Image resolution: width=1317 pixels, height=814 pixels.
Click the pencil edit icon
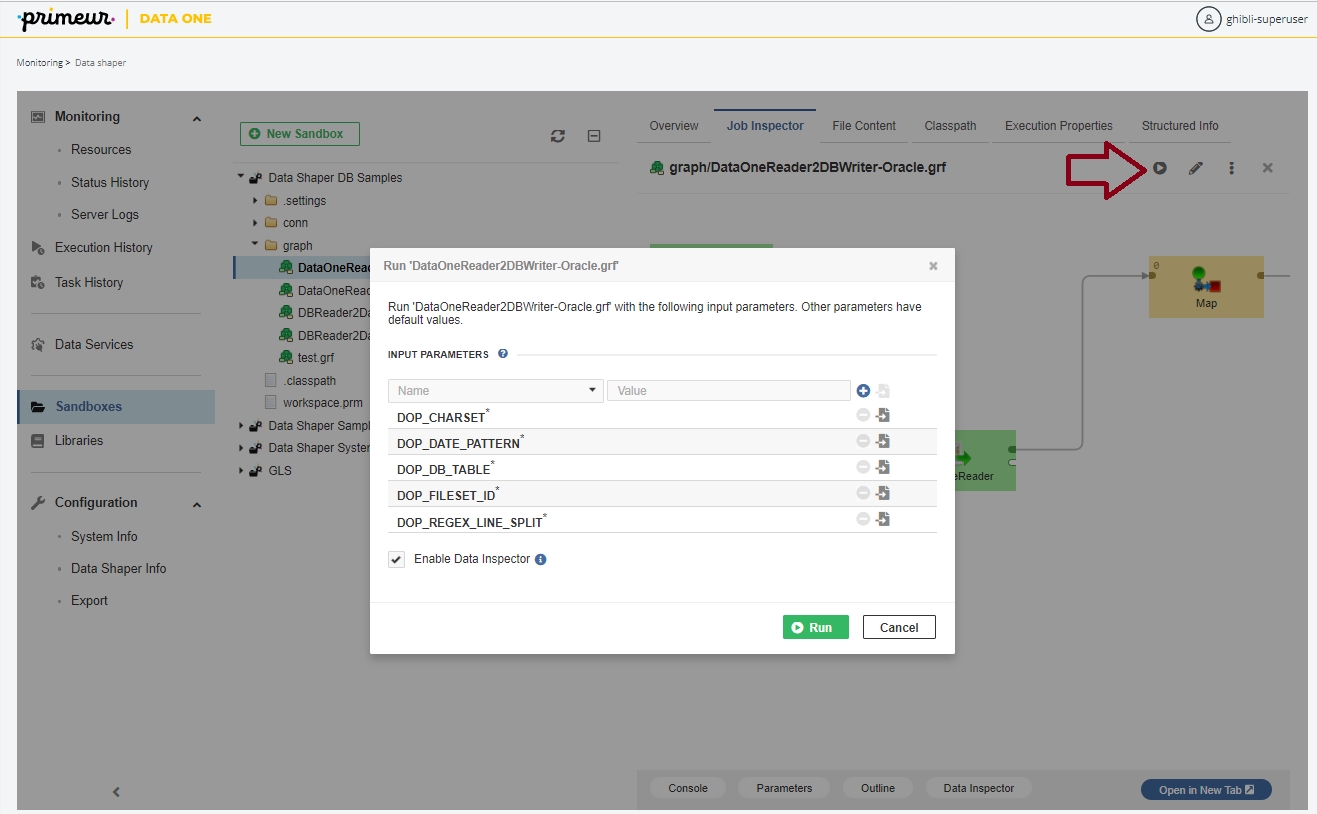pos(1195,168)
